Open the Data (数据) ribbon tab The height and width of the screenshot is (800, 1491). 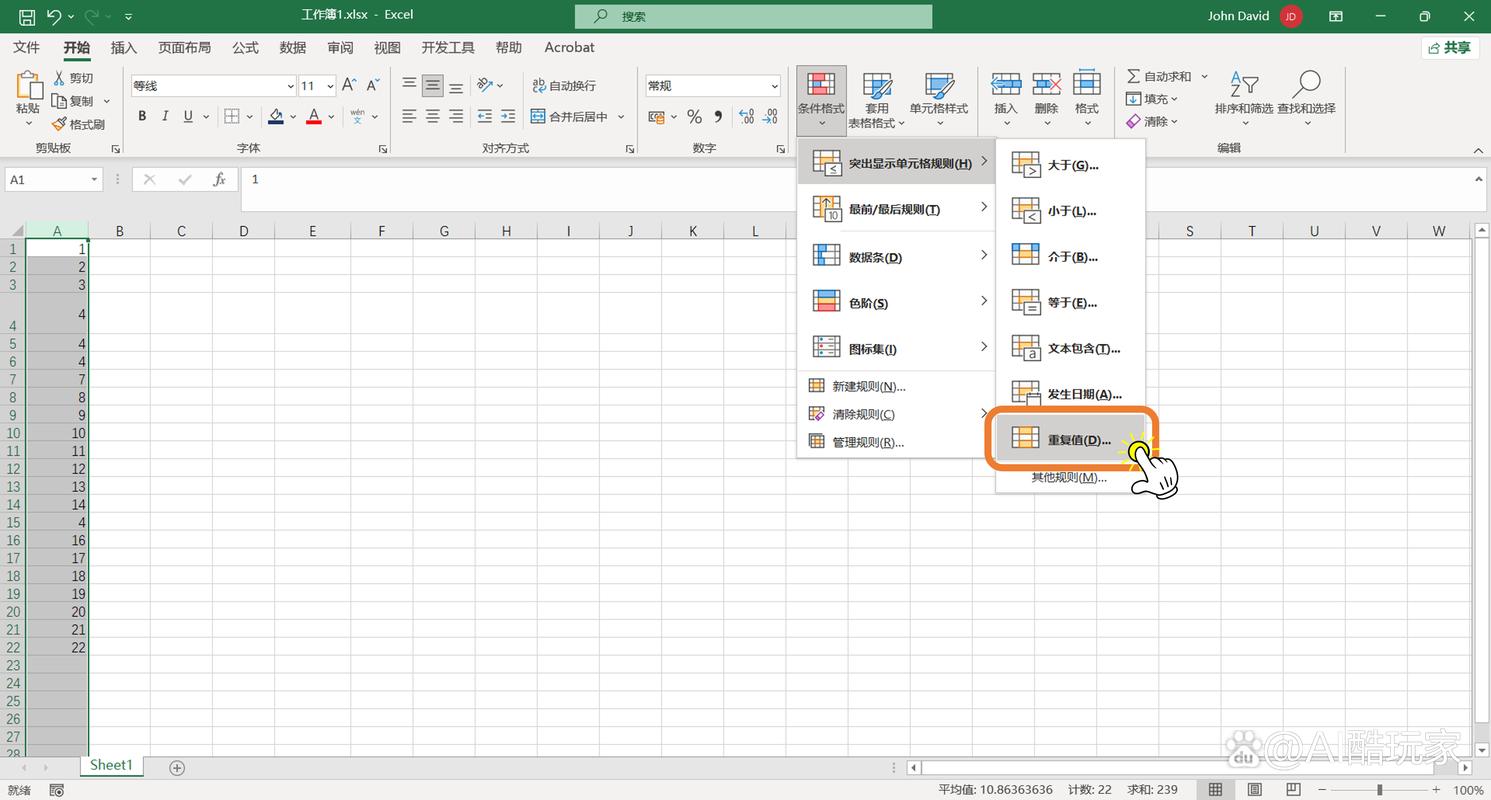point(293,48)
